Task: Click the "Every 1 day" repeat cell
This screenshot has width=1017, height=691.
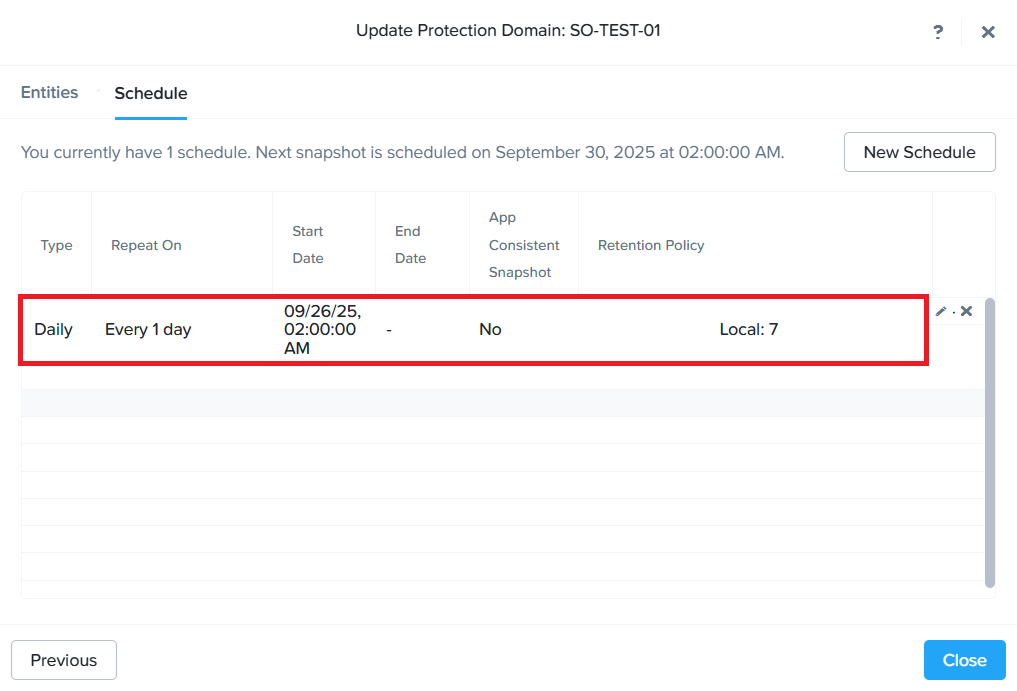Action: pos(148,329)
